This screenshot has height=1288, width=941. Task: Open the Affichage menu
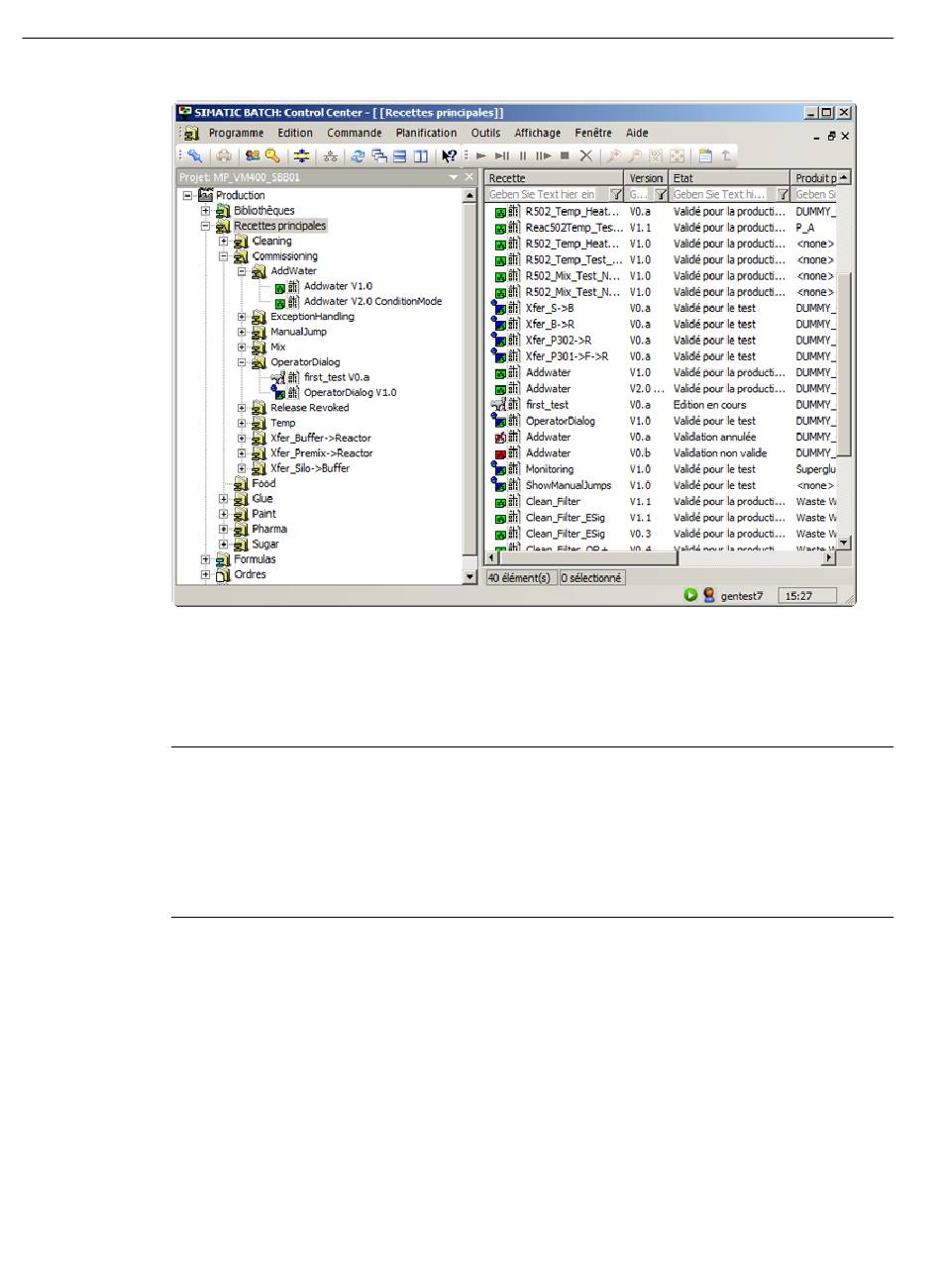[x=537, y=133]
